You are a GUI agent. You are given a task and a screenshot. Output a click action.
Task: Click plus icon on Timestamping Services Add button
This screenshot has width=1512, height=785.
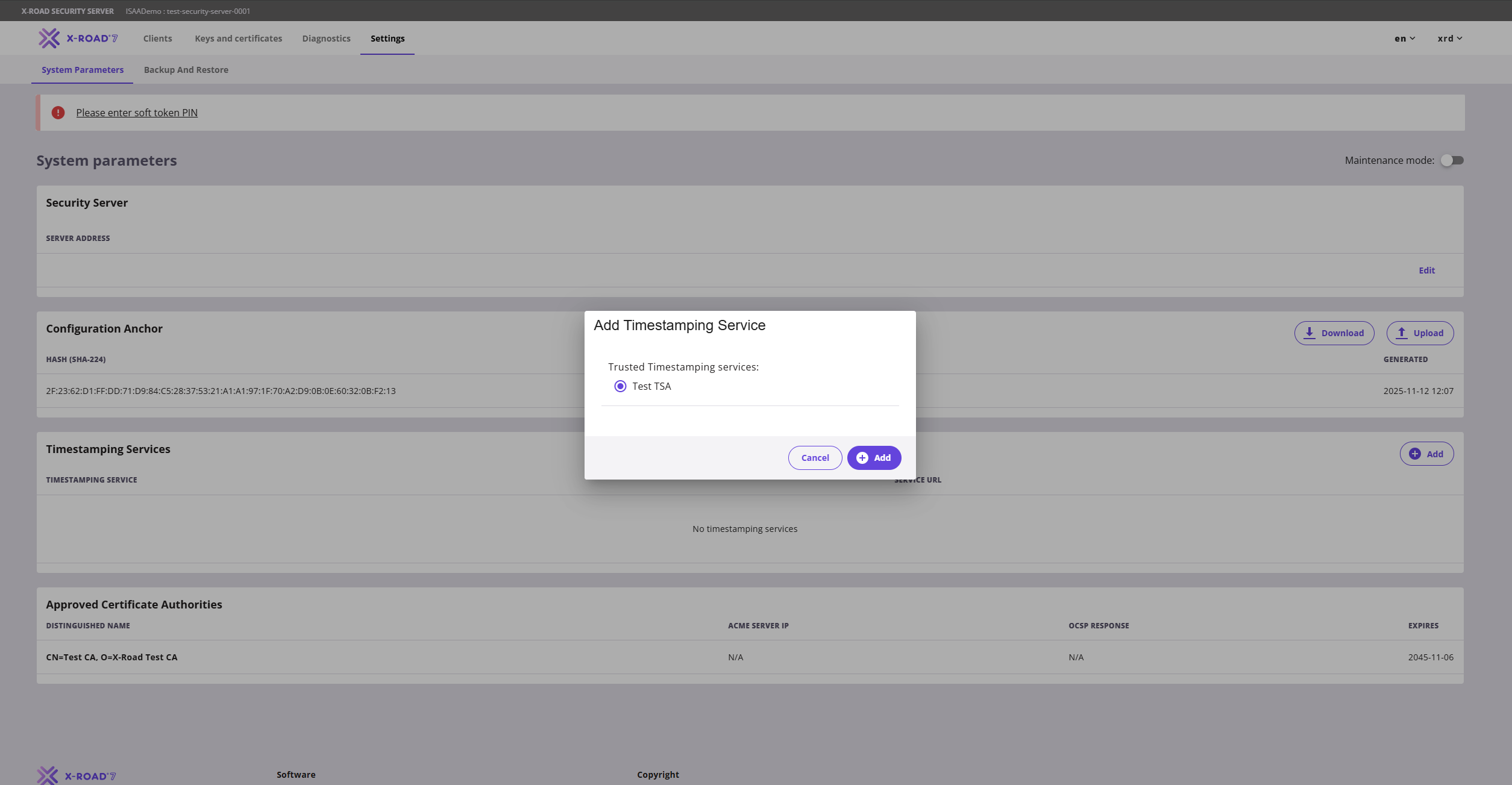pos(1415,454)
